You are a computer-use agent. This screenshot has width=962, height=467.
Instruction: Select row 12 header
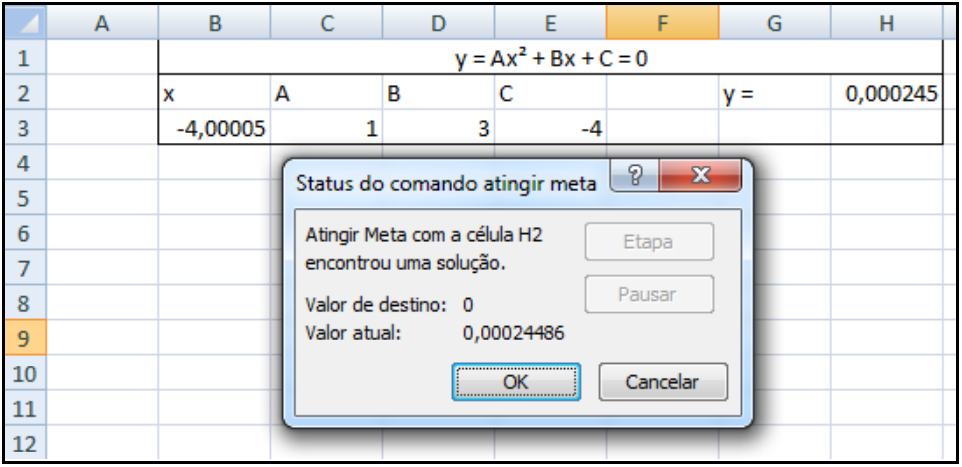(x=22, y=444)
